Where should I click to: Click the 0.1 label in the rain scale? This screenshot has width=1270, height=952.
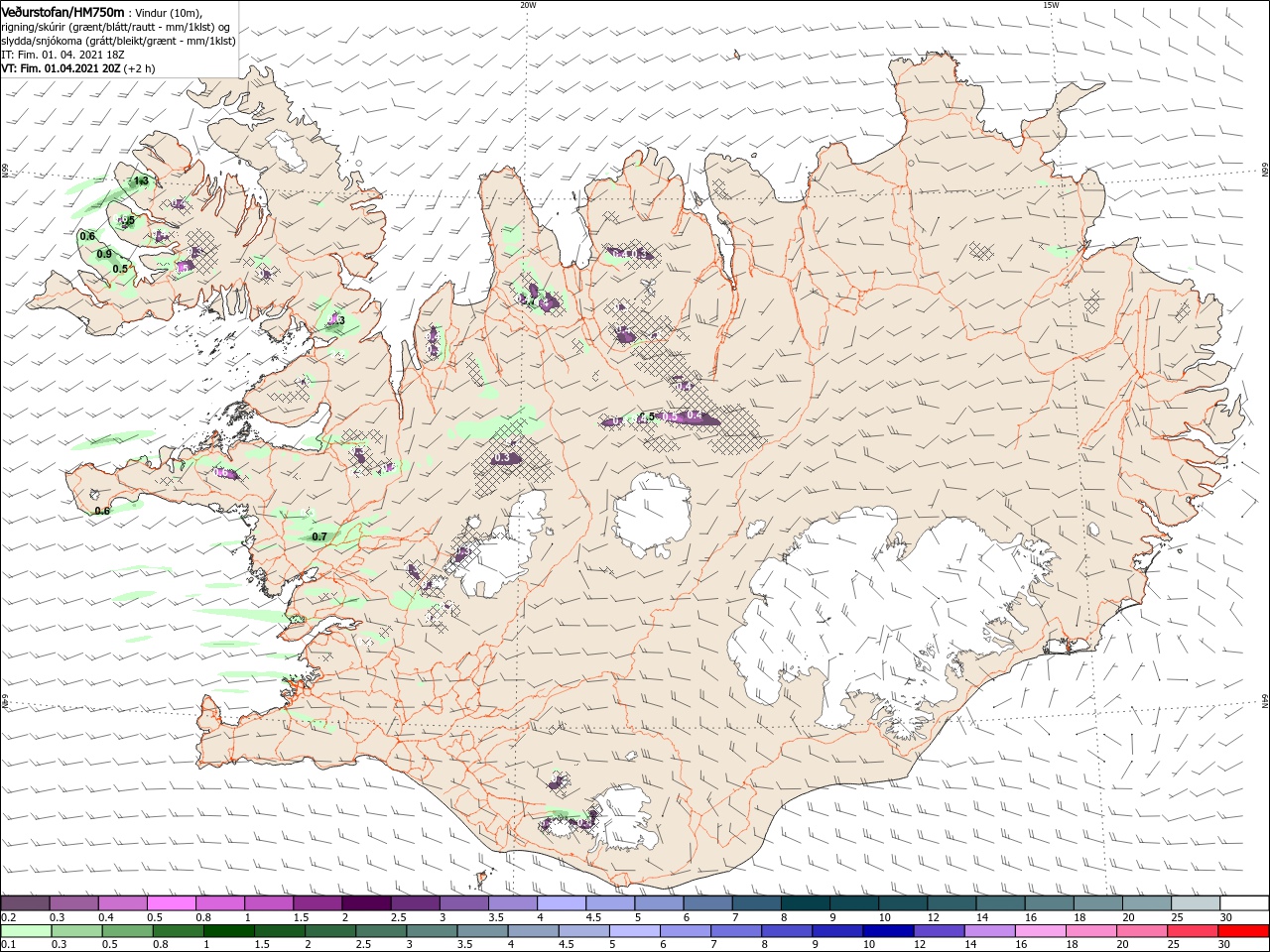[8, 945]
